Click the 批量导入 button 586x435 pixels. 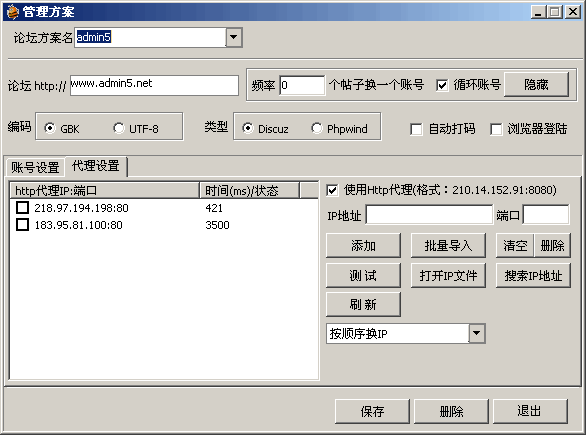448,246
